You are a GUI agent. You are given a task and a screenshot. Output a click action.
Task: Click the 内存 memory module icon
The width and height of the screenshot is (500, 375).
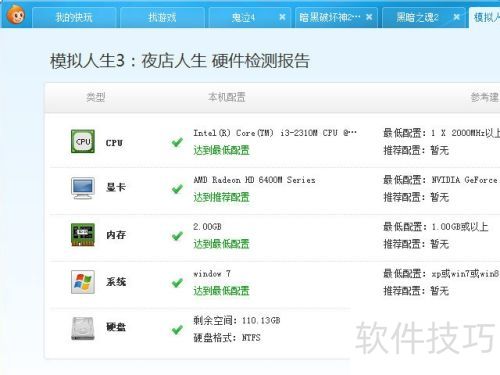(x=83, y=235)
